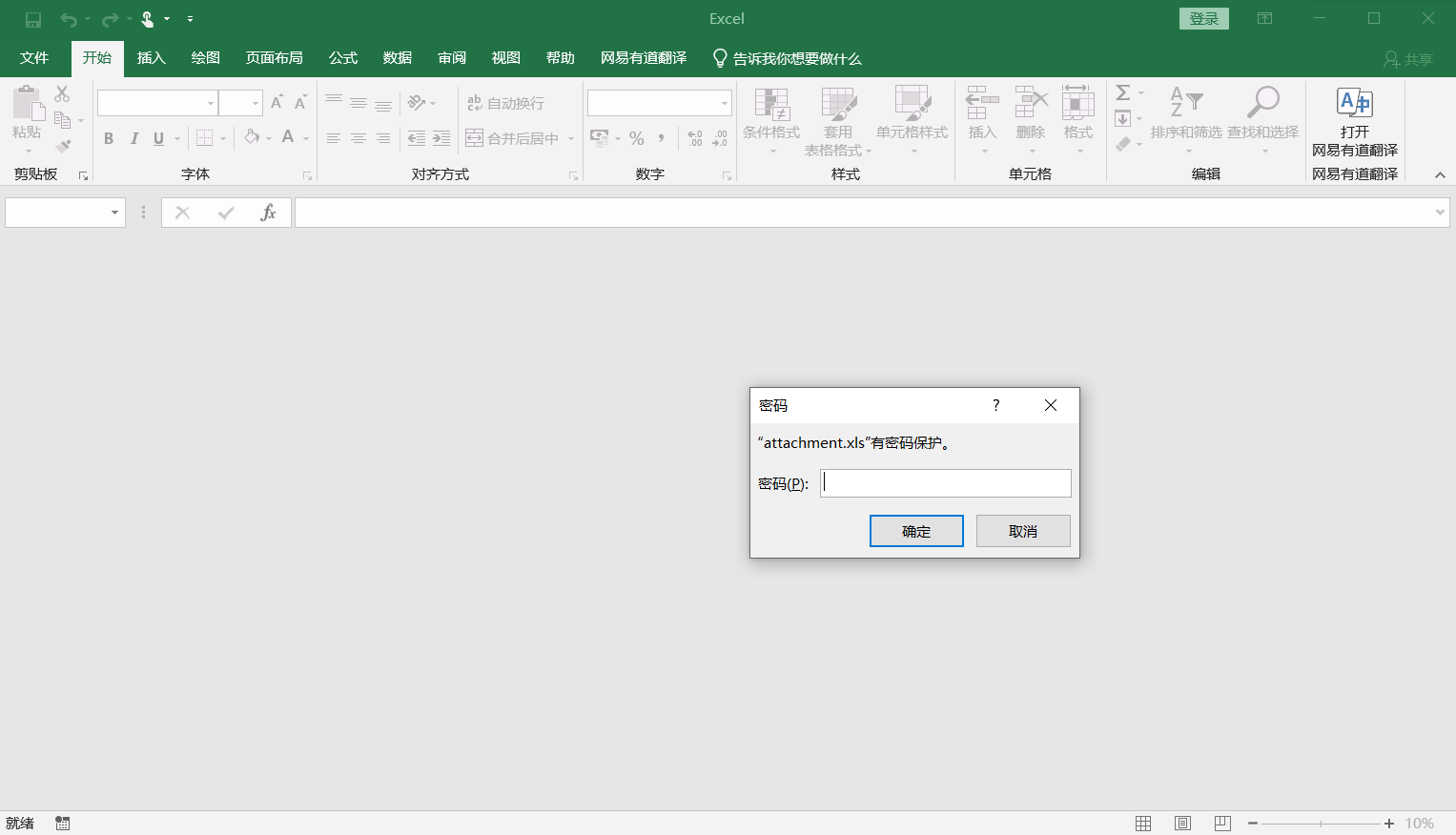The height and width of the screenshot is (835, 1456).
Task: Click the Insert Function fx icon
Action: (x=268, y=213)
